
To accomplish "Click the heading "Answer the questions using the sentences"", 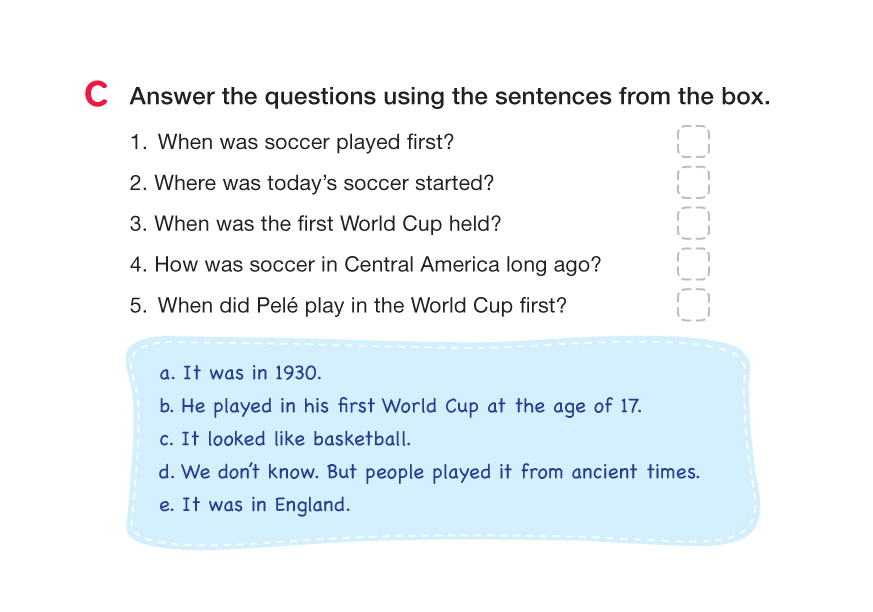I will pos(450,97).
